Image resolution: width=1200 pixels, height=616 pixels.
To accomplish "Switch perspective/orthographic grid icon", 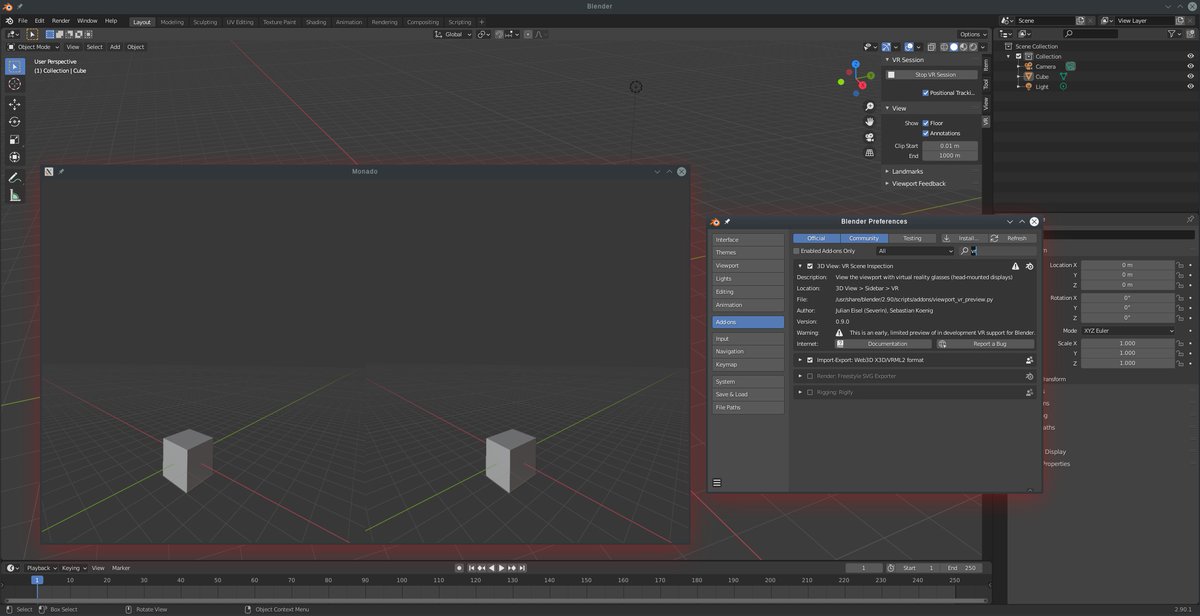I will tap(870, 152).
